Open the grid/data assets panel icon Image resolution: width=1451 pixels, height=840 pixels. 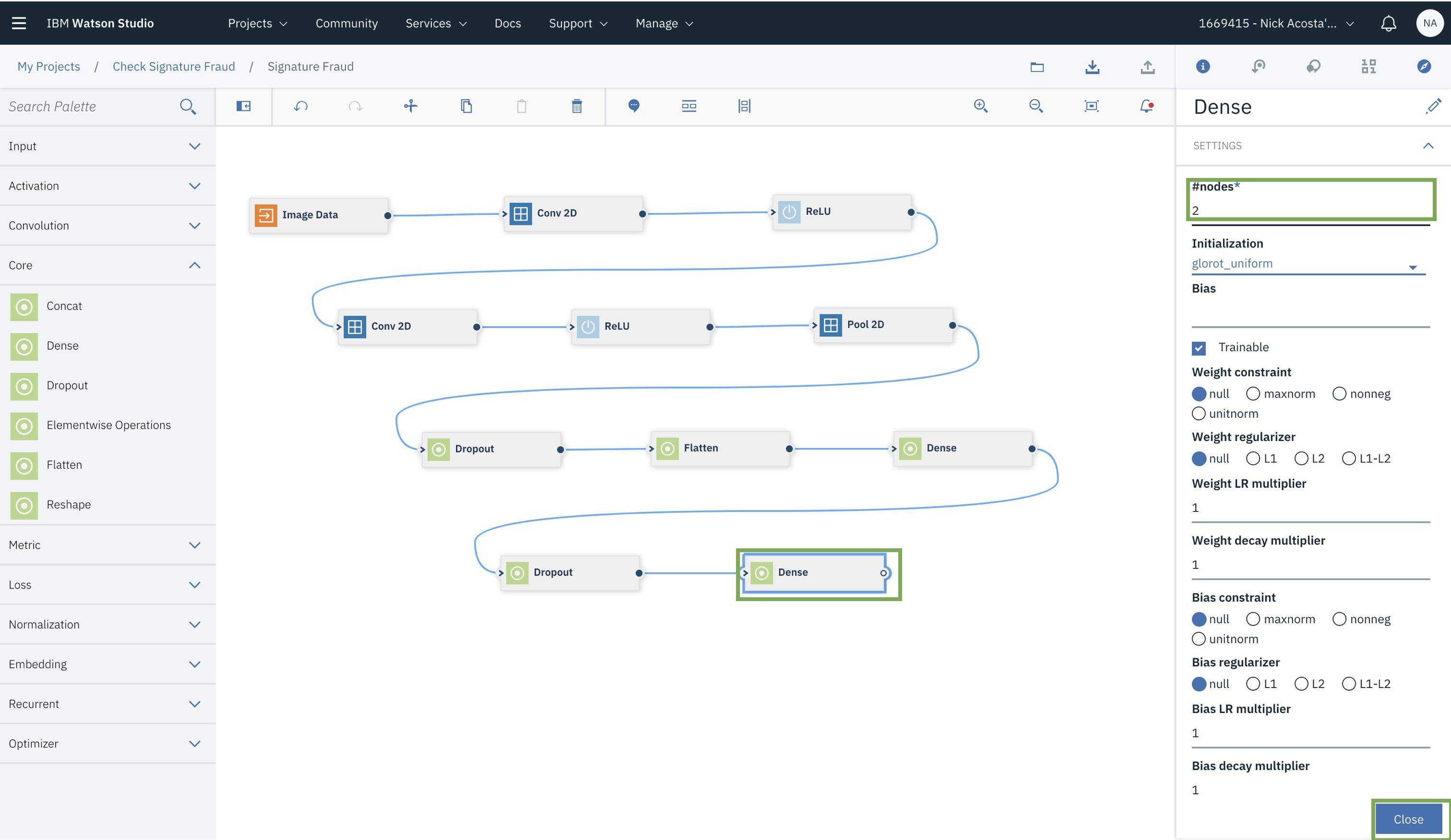click(x=1368, y=66)
